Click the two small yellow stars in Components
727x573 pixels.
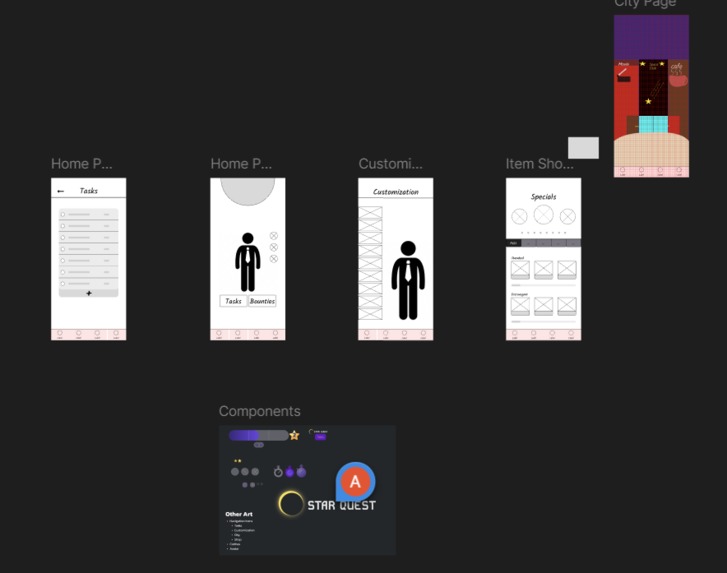(x=237, y=461)
